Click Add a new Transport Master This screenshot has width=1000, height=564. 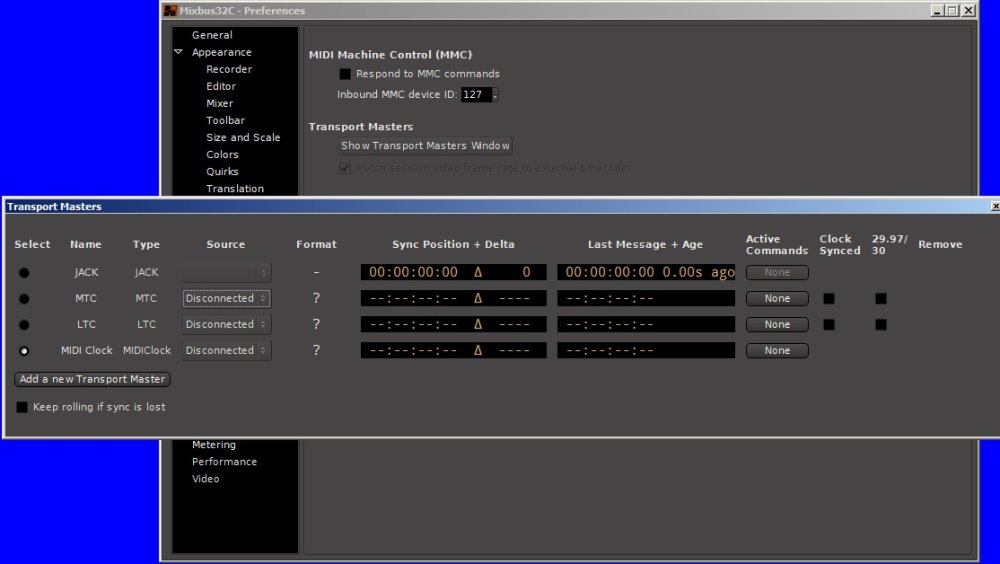tap(92, 379)
